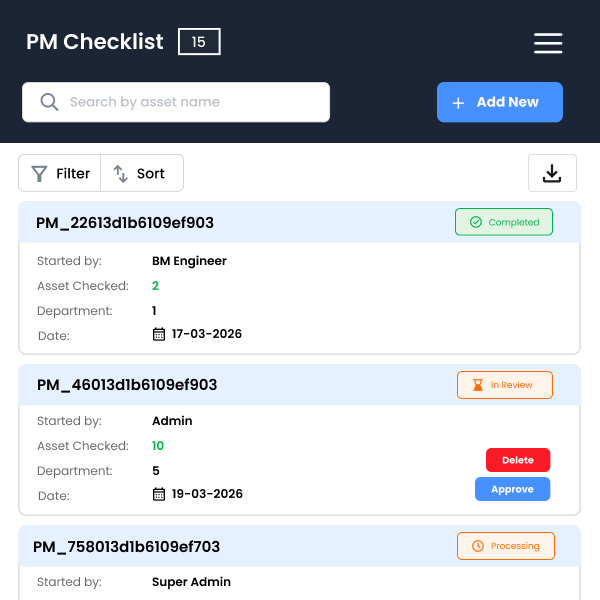Open the Sort options
600x600 pixels.
142,173
